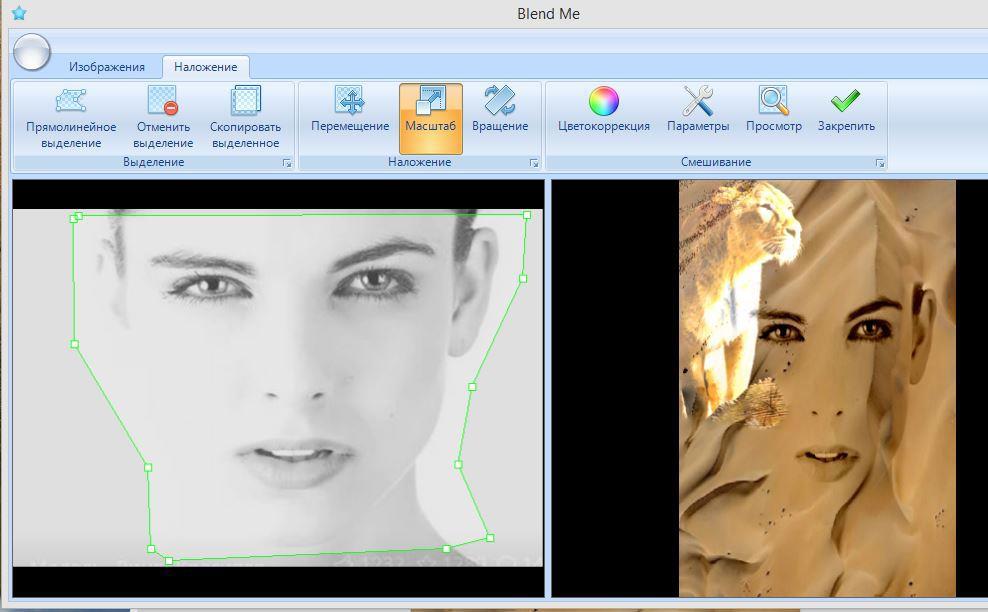Screen dimensions: 988x612
Task: Click the selection handle on the left edge
Action: pos(75,344)
